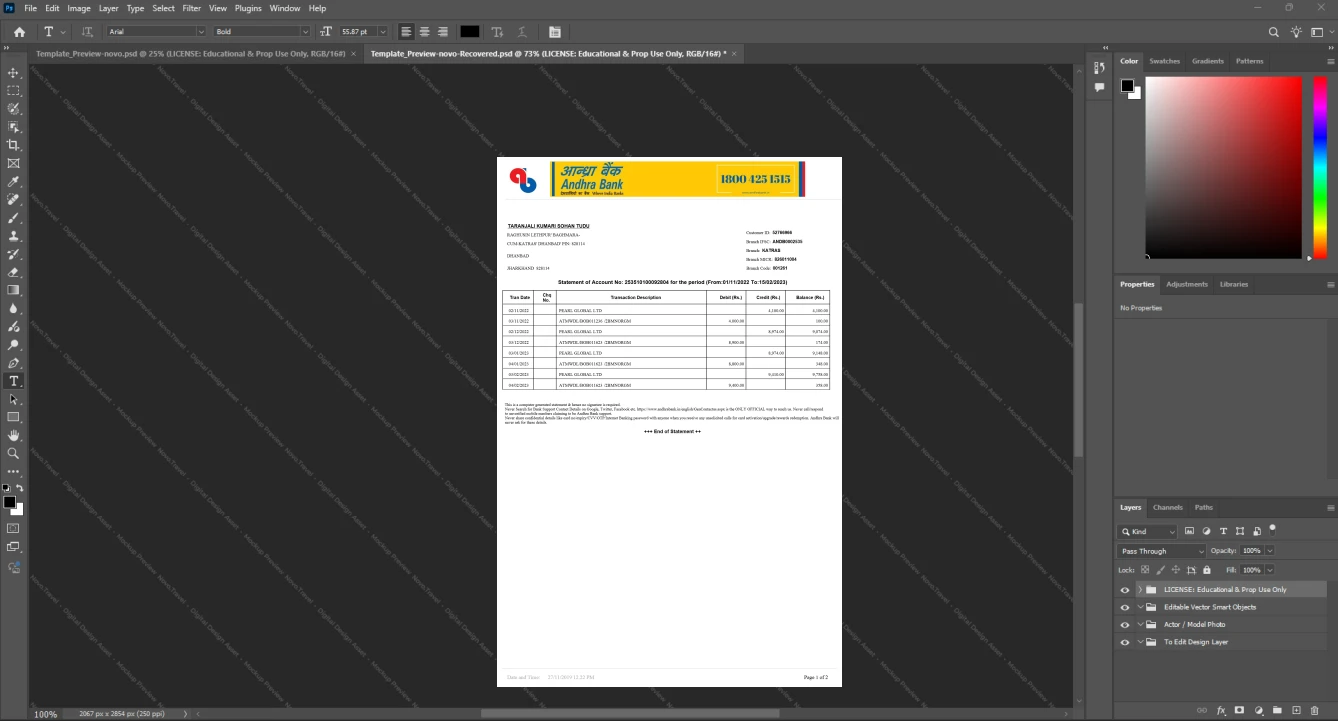Open the Kind filter dropdown
This screenshot has height=721, width=1338.
coord(1148,532)
